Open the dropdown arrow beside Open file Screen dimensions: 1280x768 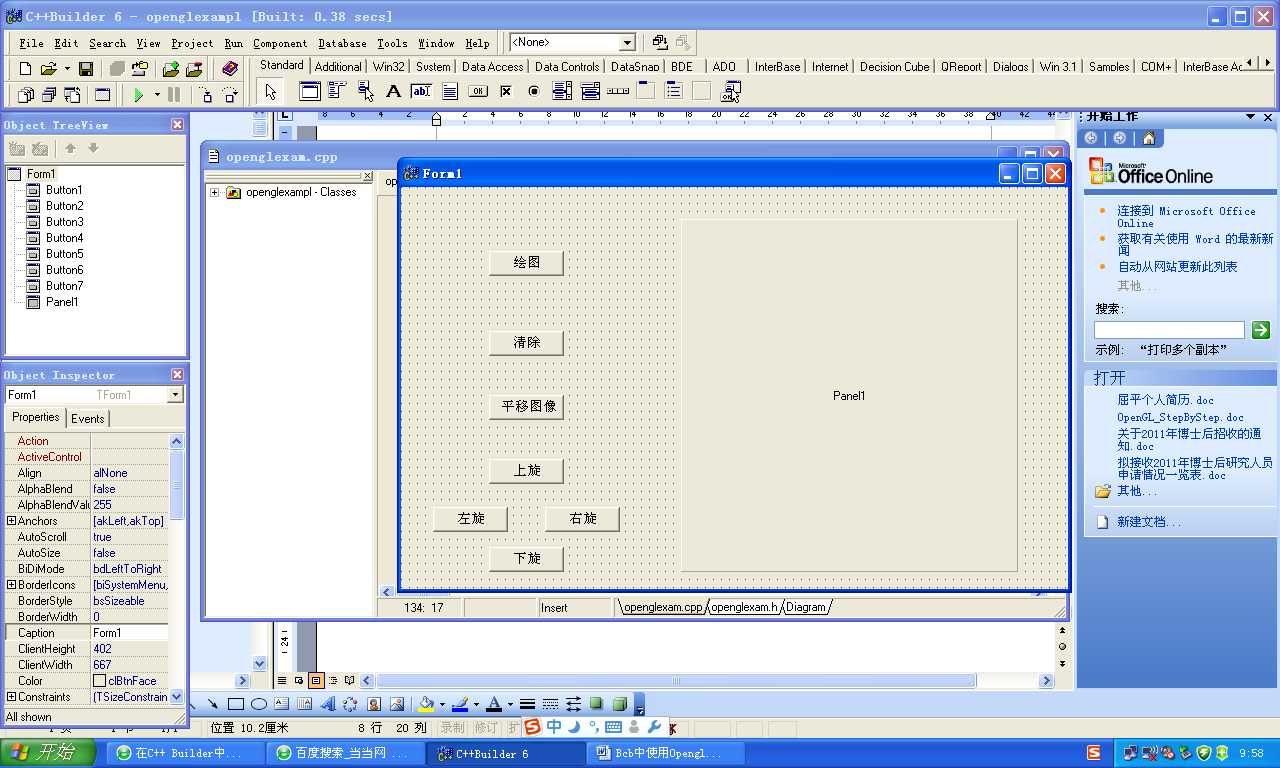click(x=66, y=69)
